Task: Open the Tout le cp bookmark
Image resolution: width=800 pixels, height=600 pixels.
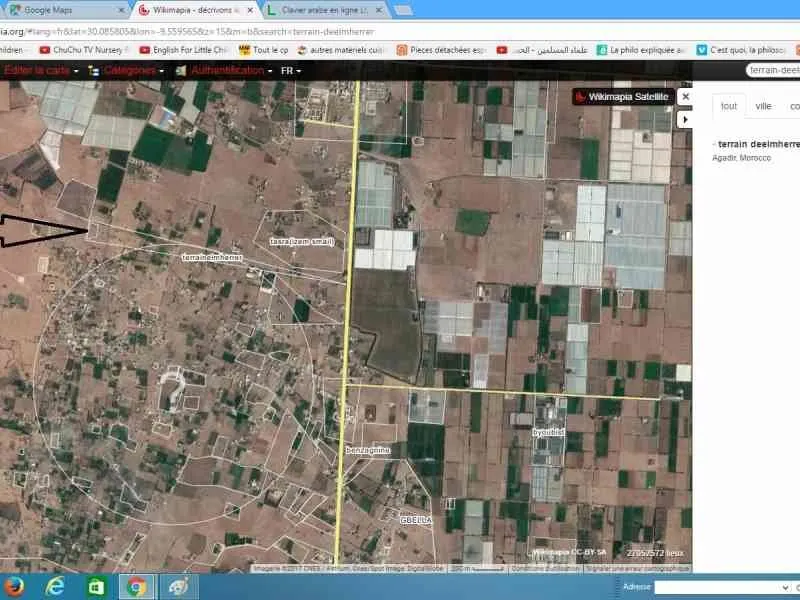Action: tap(263, 50)
